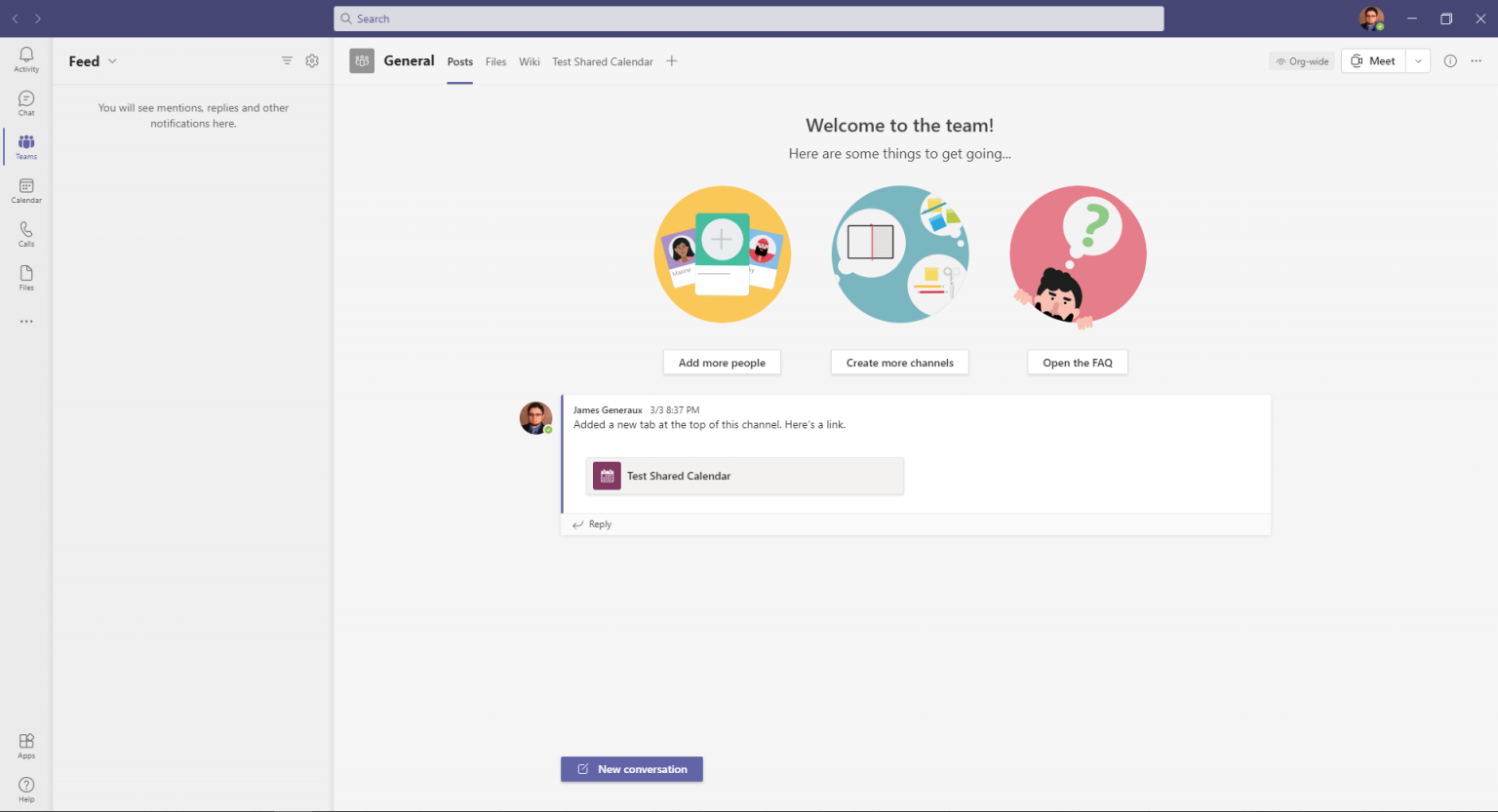Open more channel options ellipsis
1498x812 pixels.
[1476, 60]
